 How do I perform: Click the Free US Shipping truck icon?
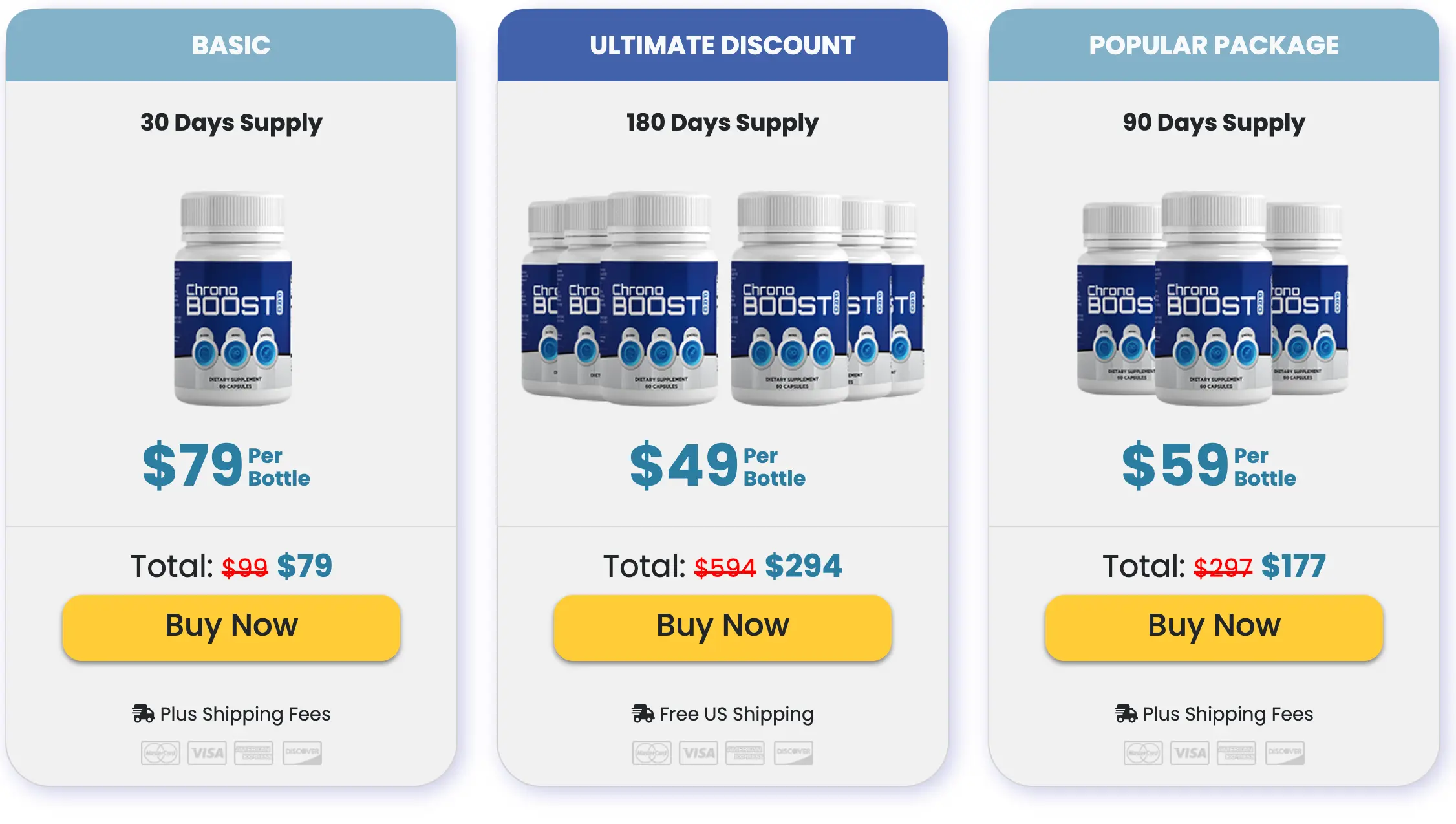click(642, 714)
